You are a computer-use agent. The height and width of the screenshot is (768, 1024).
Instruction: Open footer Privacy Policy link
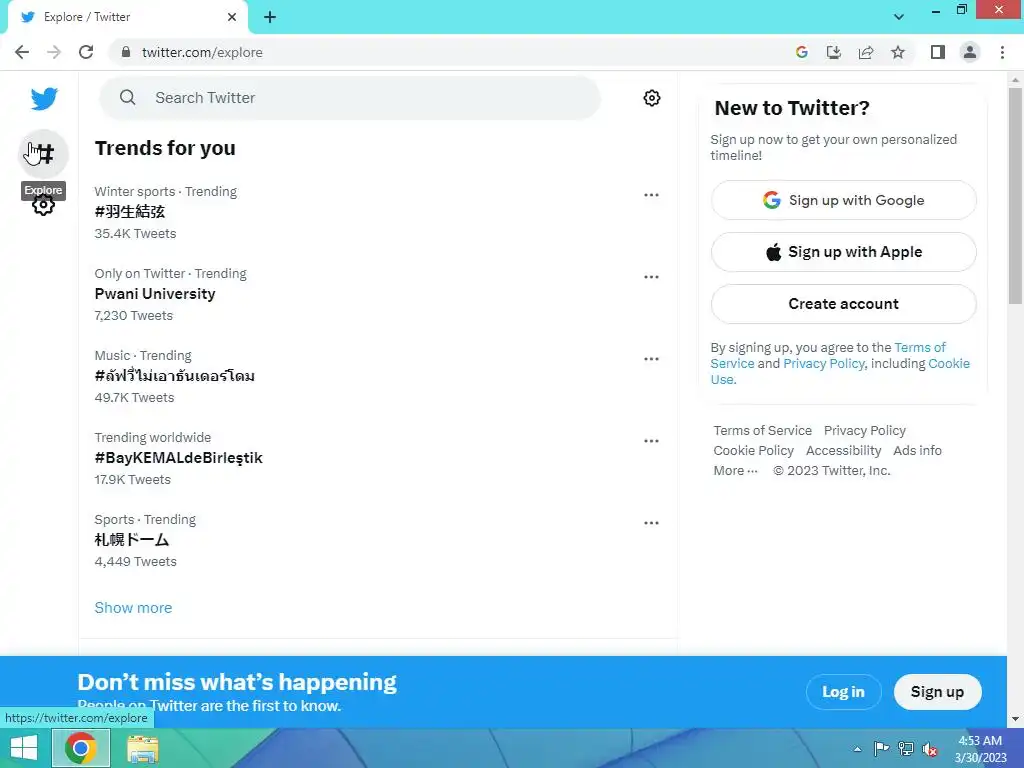point(865,430)
